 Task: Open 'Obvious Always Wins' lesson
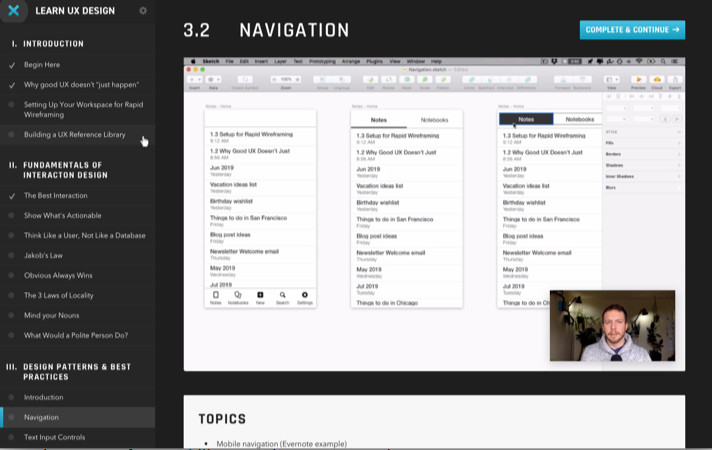tap(77, 275)
